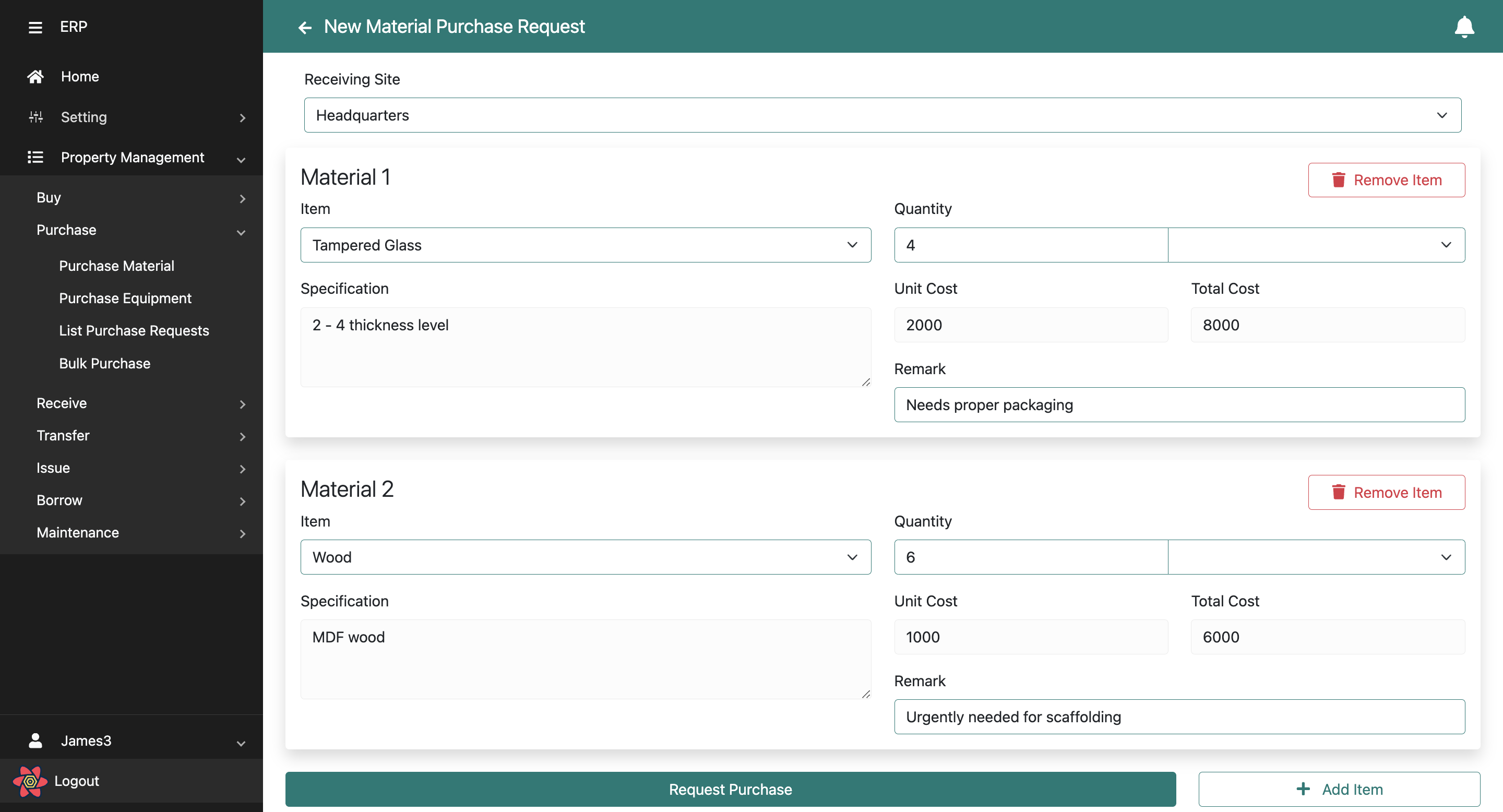Click Add Item button
The image size is (1503, 812).
click(x=1339, y=789)
